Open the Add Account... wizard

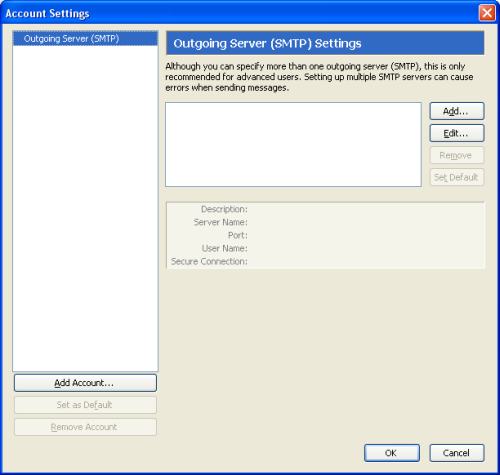(x=85, y=383)
